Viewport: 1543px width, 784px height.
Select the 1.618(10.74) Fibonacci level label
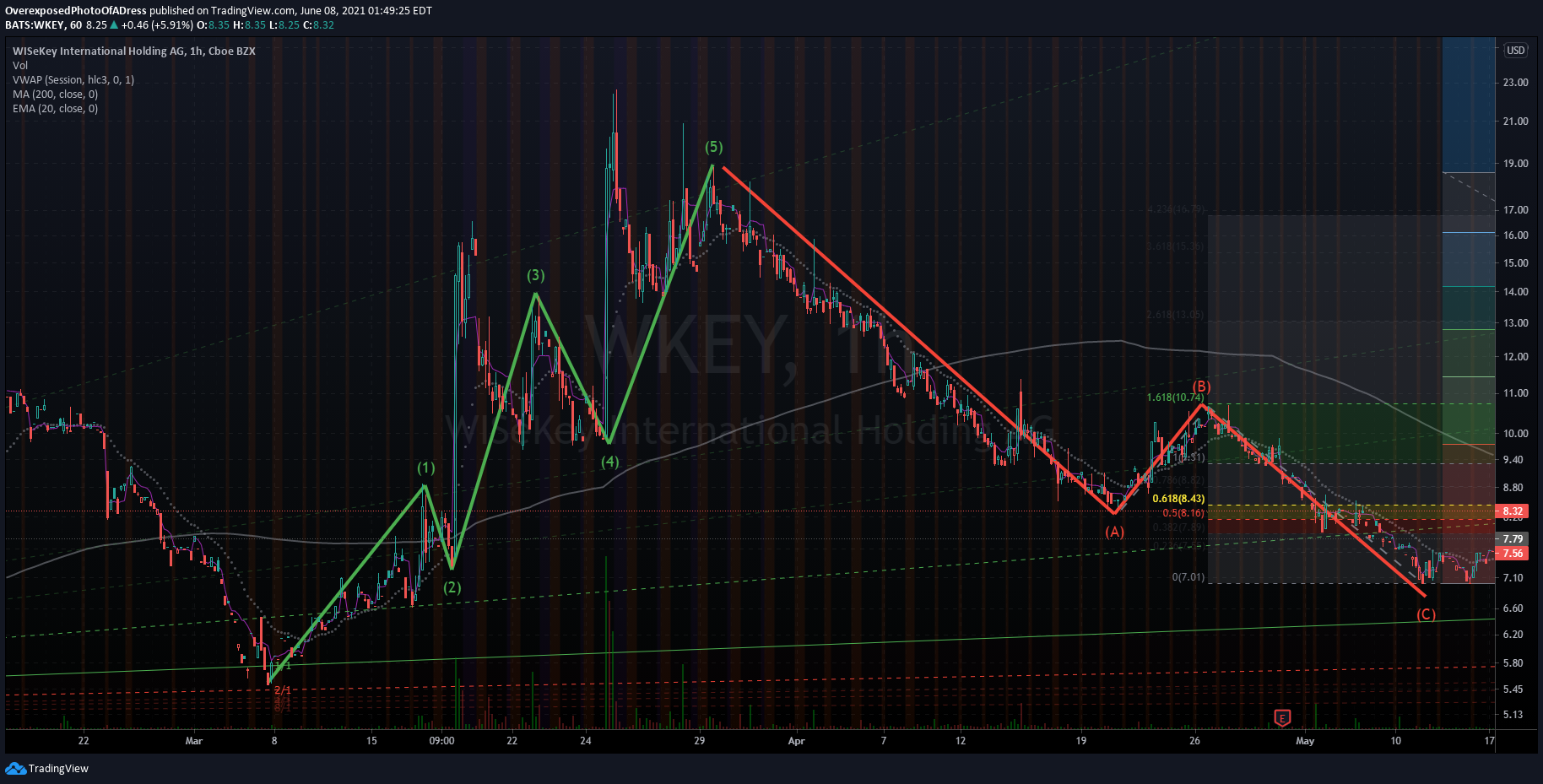[x=1175, y=397]
